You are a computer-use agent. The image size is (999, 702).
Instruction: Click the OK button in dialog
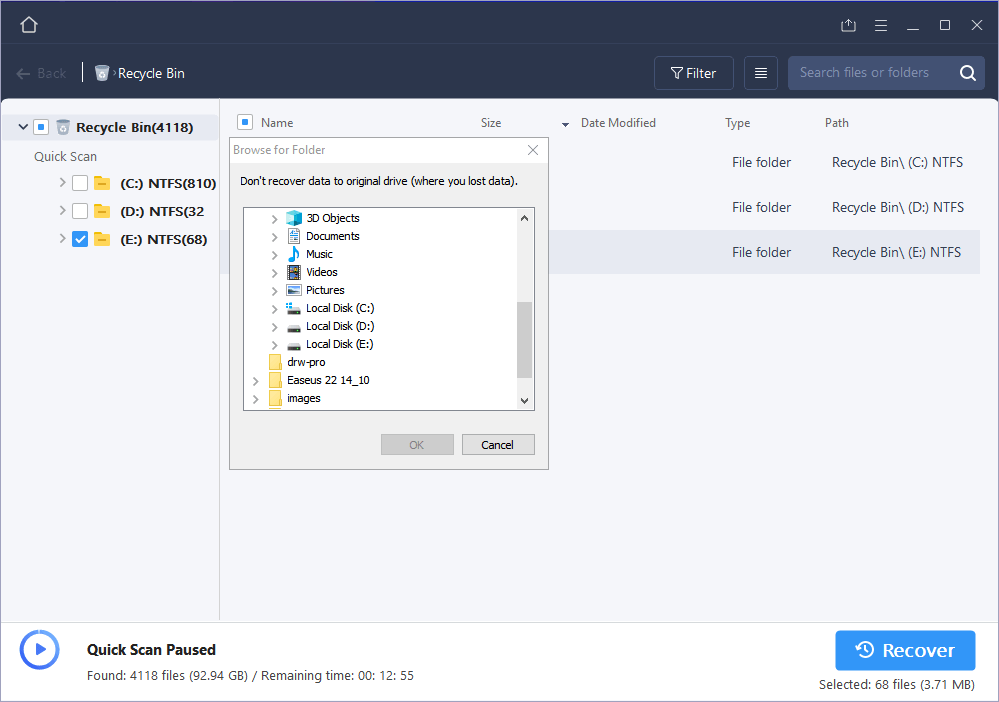tap(417, 445)
